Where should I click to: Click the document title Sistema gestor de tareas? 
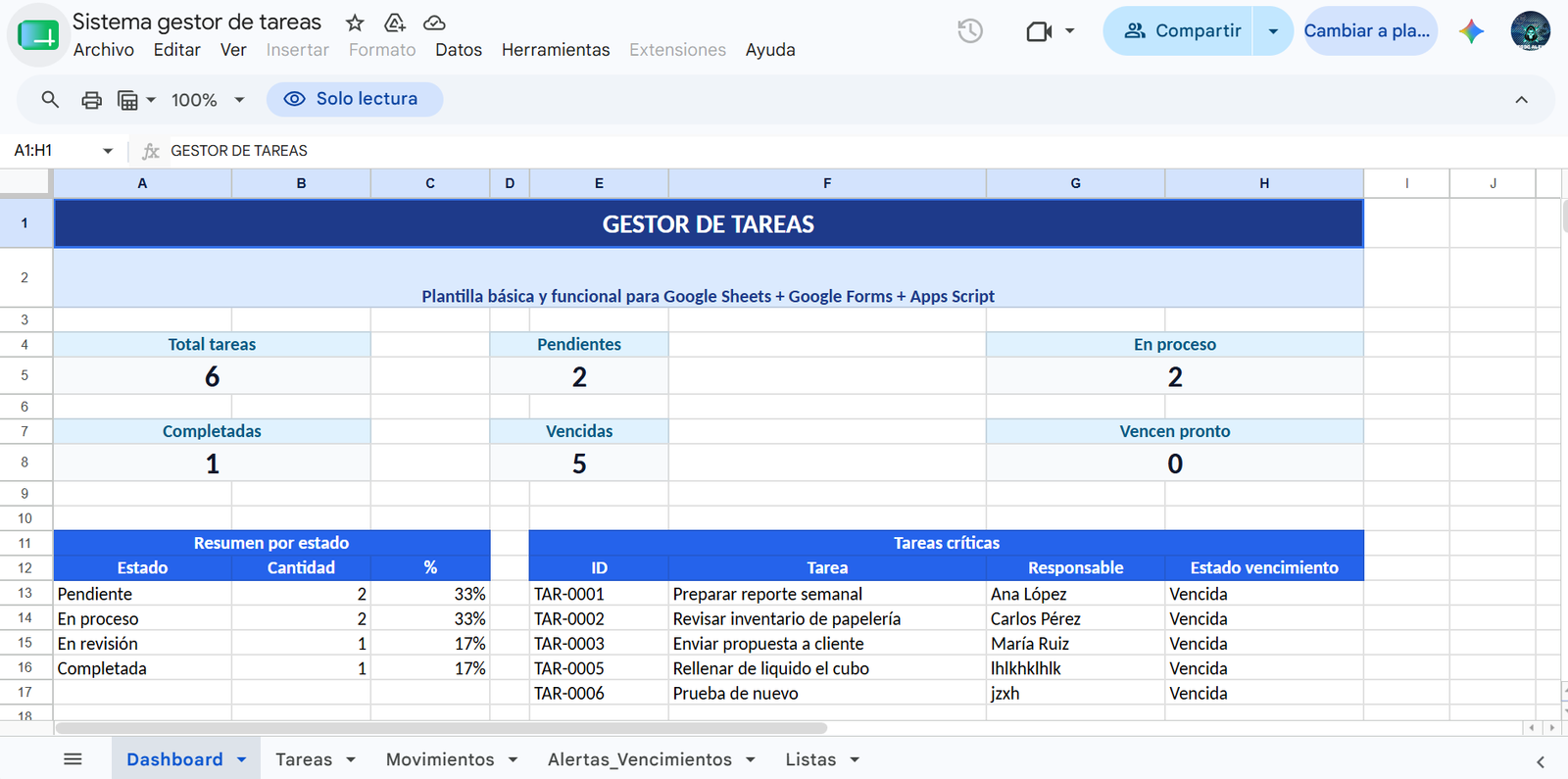197,23
